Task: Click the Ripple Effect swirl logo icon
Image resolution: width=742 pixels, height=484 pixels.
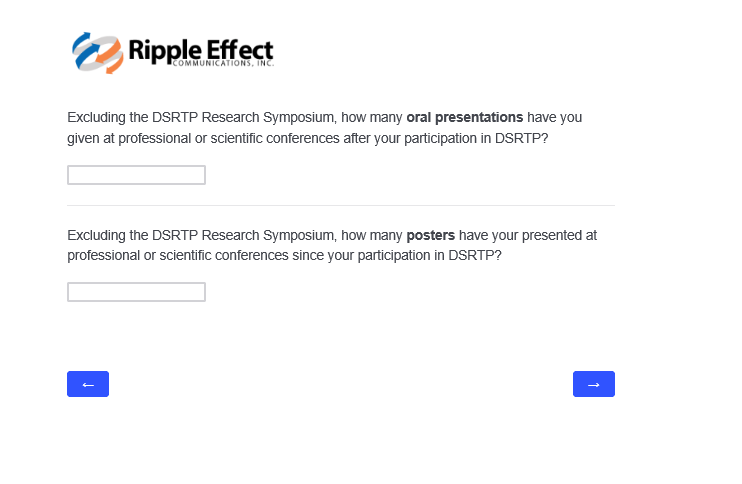Action: coord(97,53)
